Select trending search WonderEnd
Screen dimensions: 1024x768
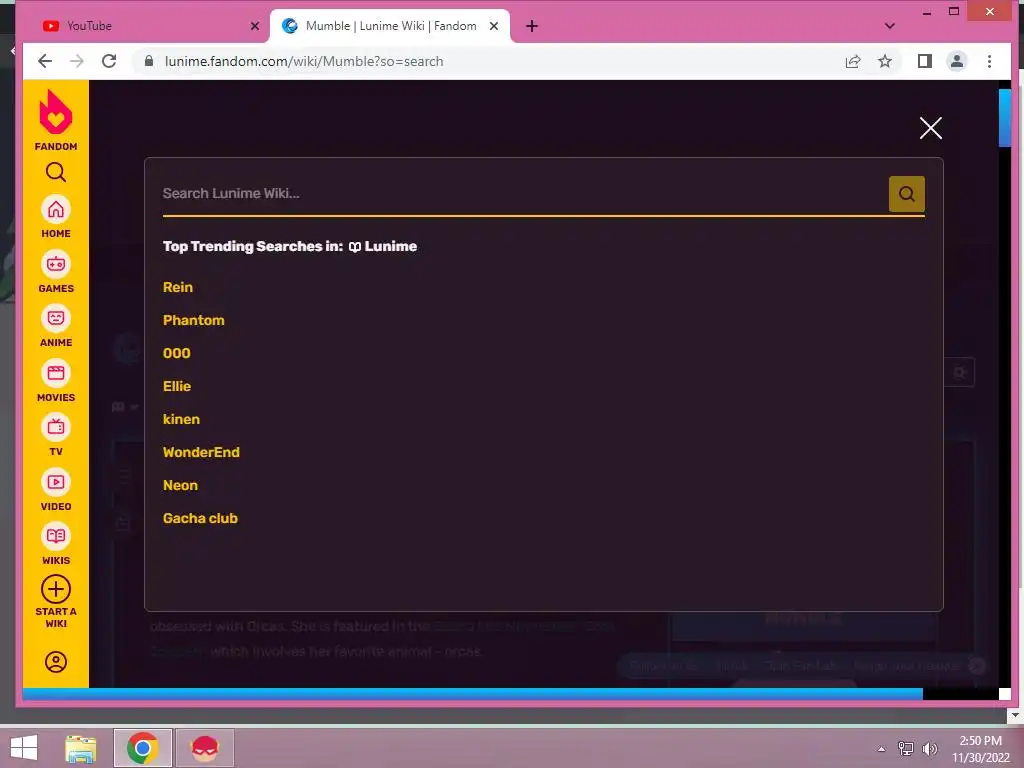point(201,452)
